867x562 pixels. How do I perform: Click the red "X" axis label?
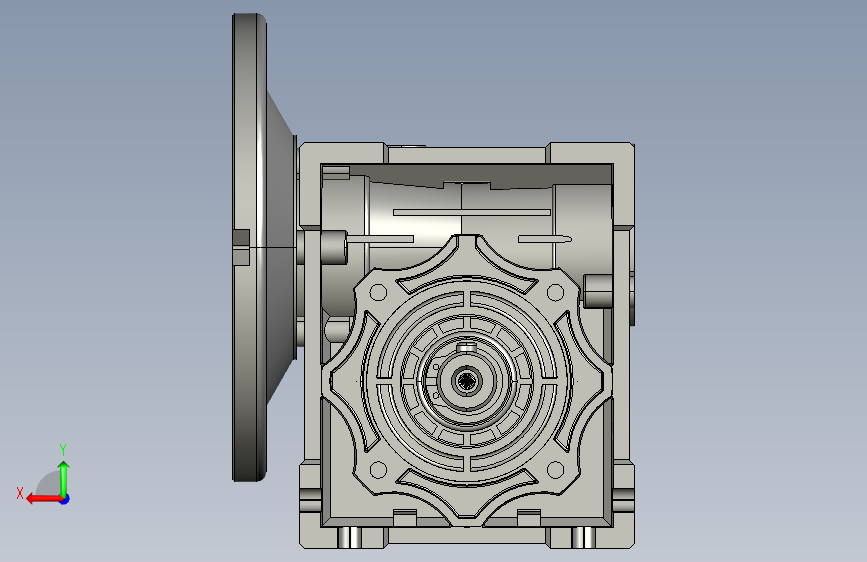pos(20,493)
